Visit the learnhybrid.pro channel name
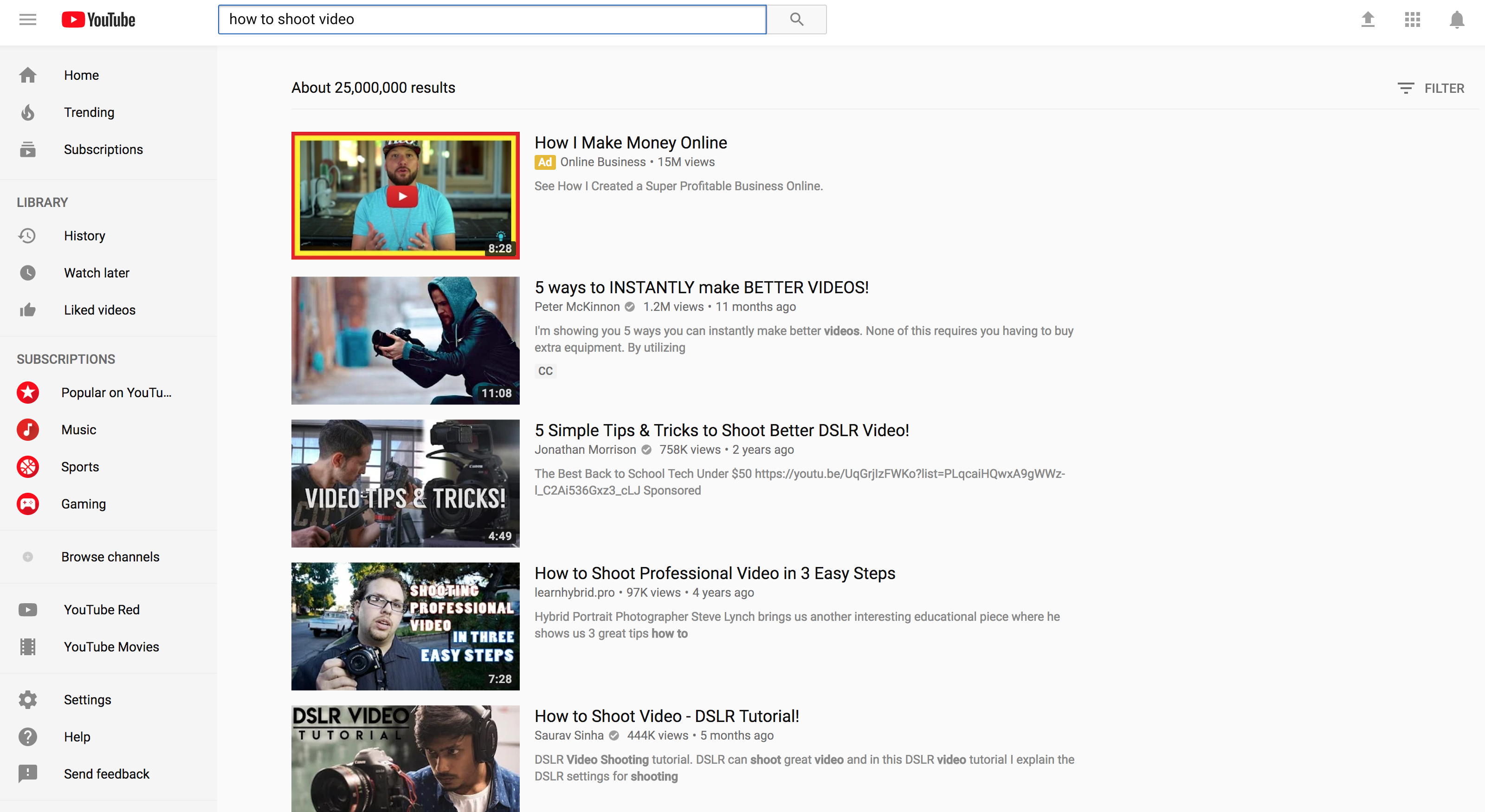This screenshot has width=1485, height=812. 574,593
